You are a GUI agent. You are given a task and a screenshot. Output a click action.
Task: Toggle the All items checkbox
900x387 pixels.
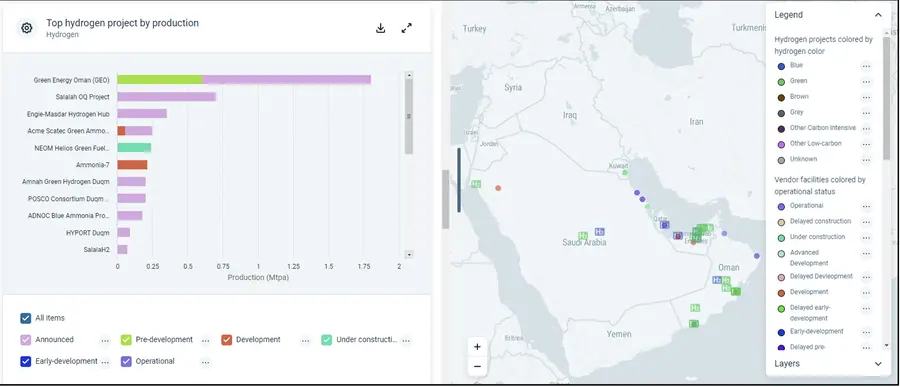coord(25,318)
